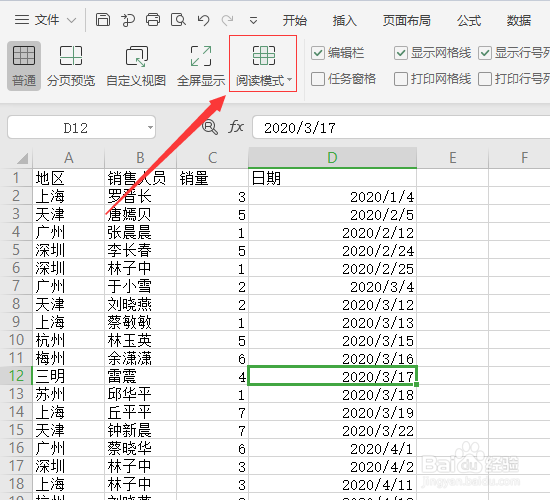Click the Undo arrow icon
The width and height of the screenshot is (550, 500).
pyautogui.click(x=203, y=20)
